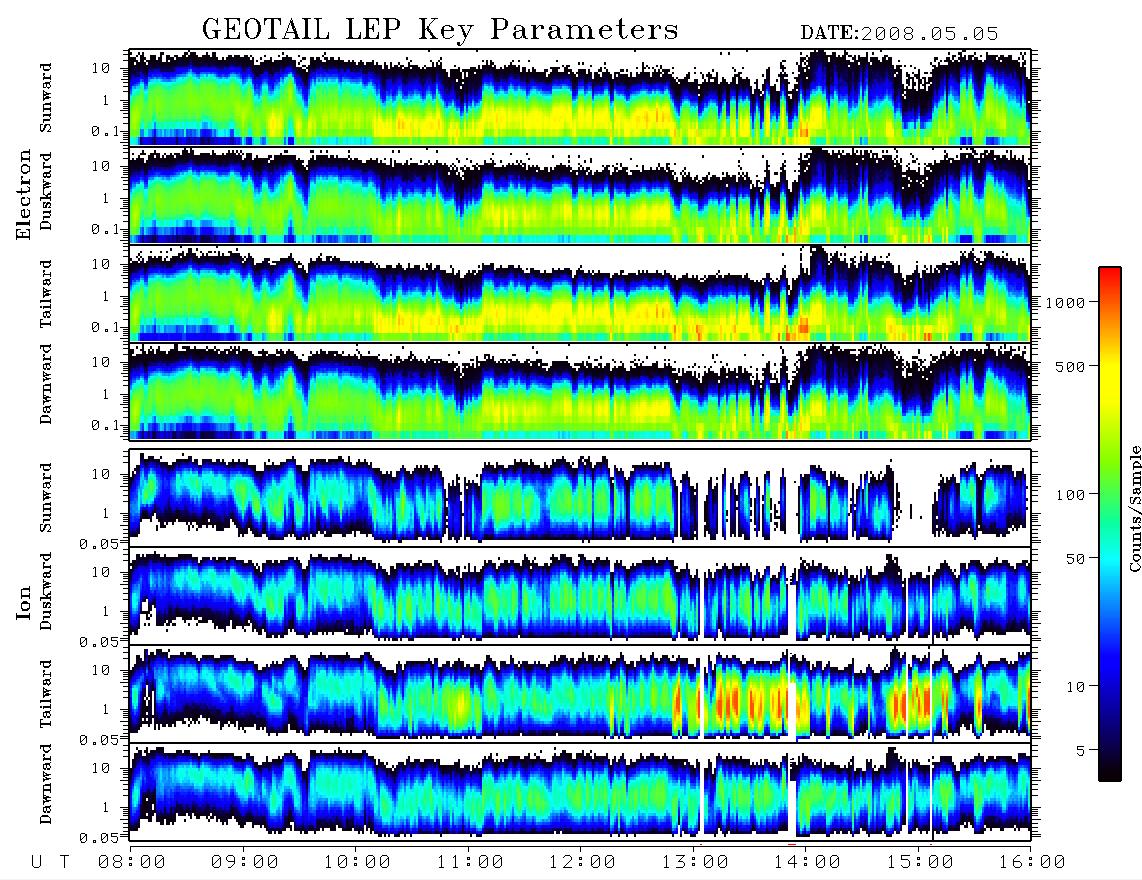Viewport: 1142px width, 880px height.
Task: Select the '15:00' time tick label
Action: (920, 862)
